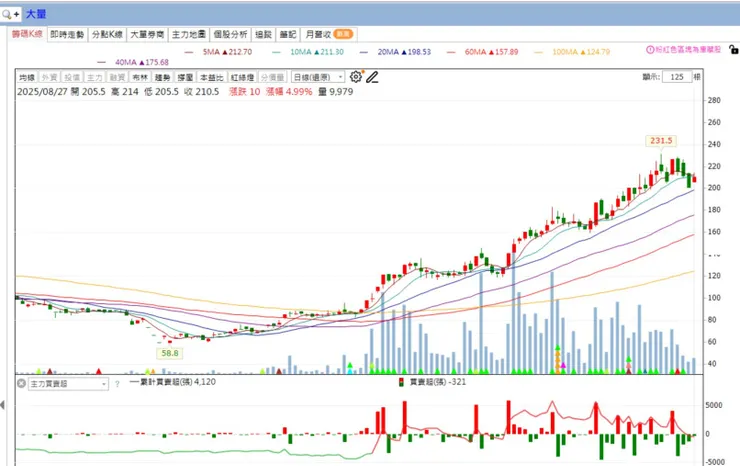Click the 漲幅 4.99% value
The width and height of the screenshot is (740, 466).
[x=289, y=92]
